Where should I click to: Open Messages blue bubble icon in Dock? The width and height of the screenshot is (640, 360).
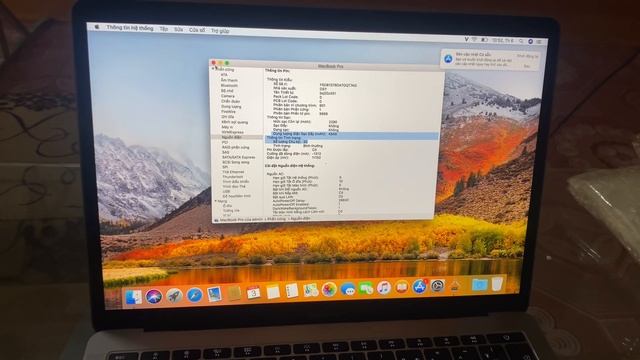tap(347, 289)
